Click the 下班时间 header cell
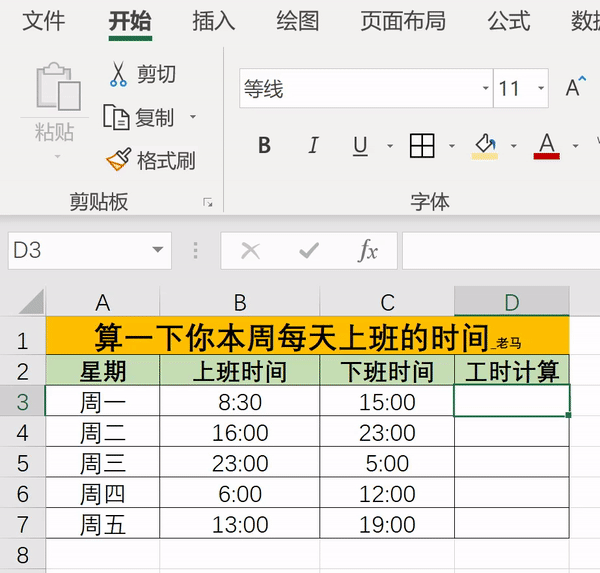Image resolution: width=600 pixels, height=573 pixels. click(387, 371)
